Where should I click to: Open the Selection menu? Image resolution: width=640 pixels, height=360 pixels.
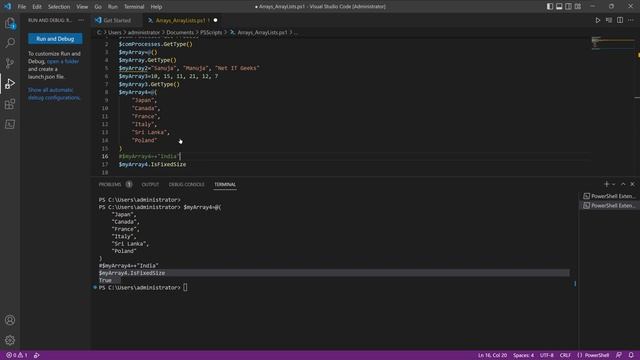click(x=59, y=7)
